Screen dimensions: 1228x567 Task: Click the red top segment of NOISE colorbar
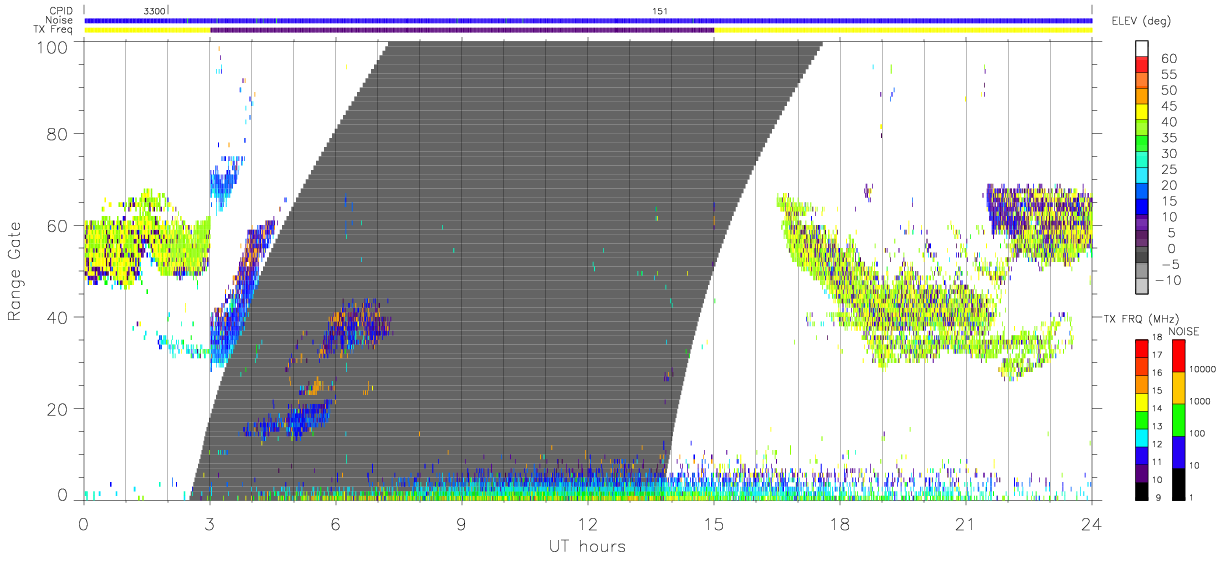(x=1178, y=356)
